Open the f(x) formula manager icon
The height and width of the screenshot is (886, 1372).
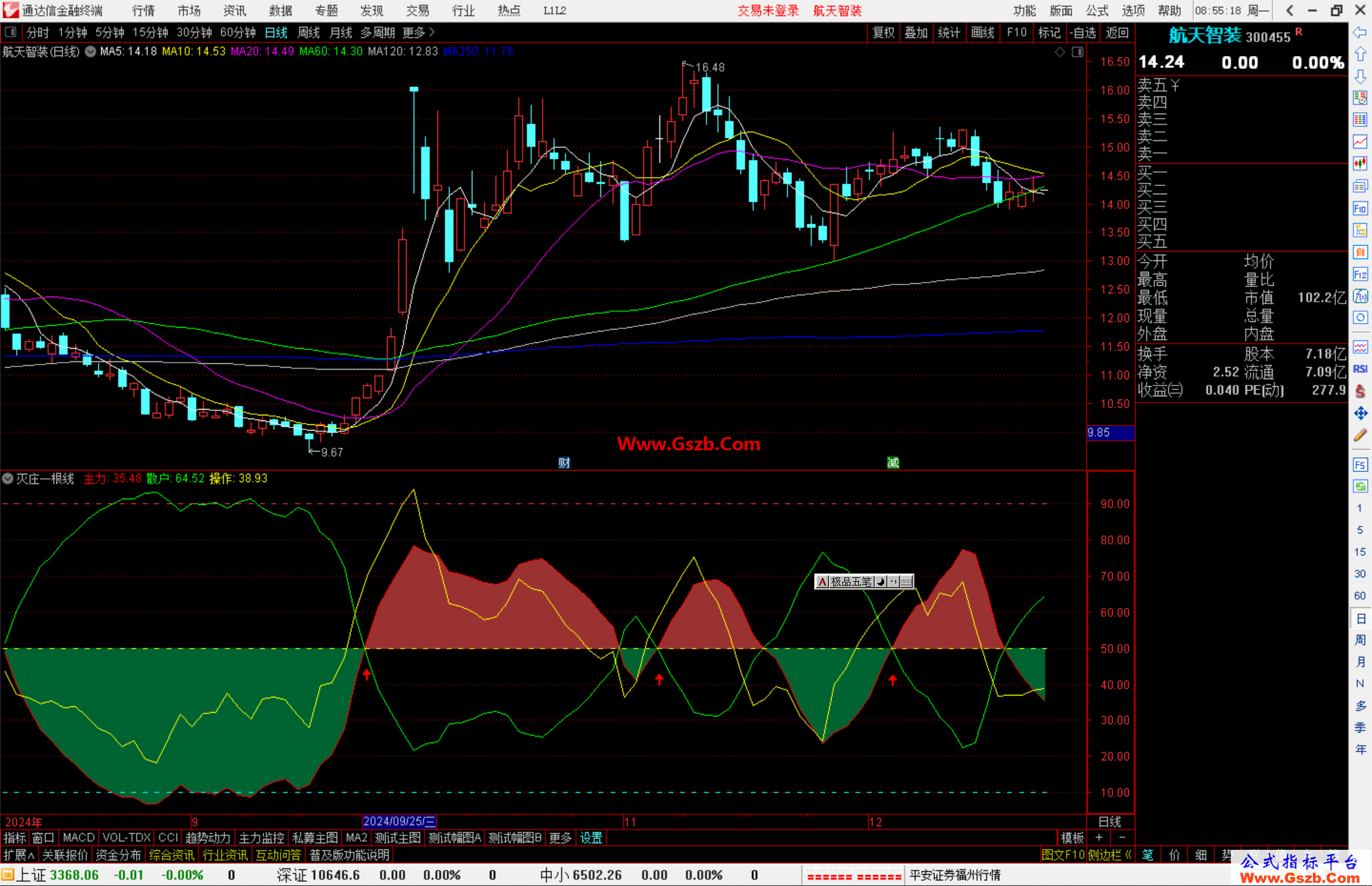coord(1360,296)
